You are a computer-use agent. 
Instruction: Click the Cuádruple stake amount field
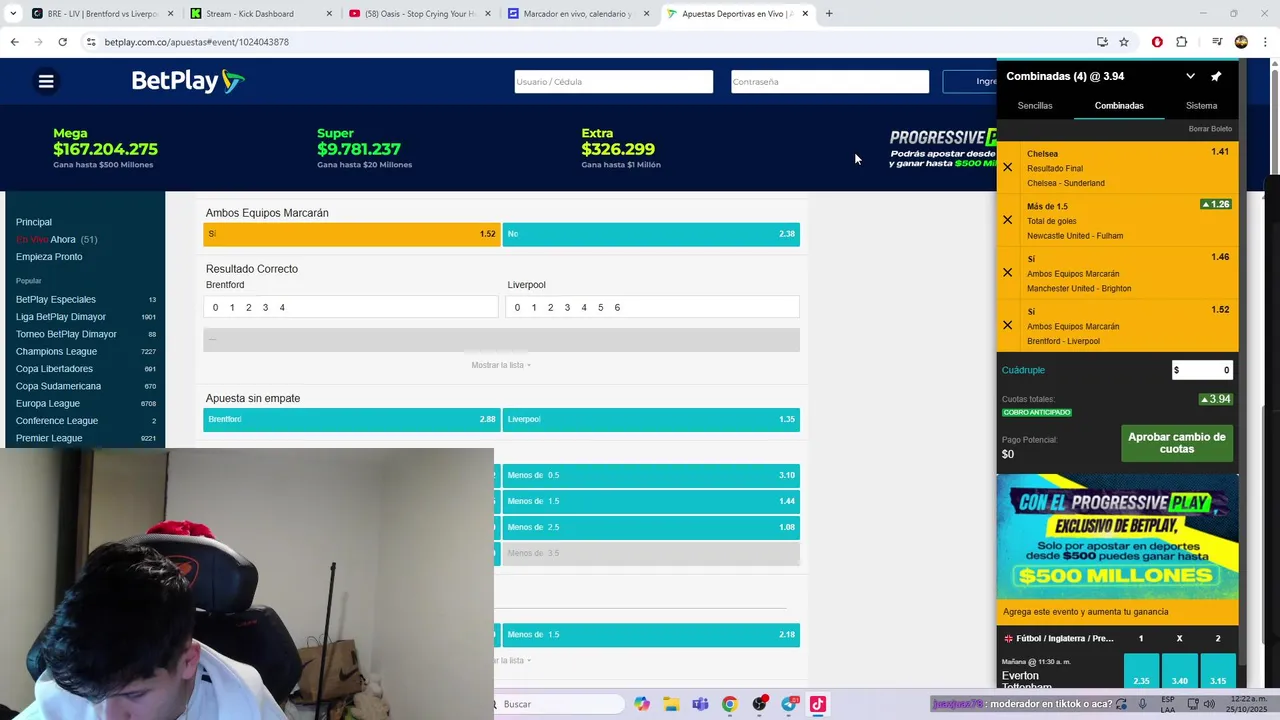point(1202,370)
